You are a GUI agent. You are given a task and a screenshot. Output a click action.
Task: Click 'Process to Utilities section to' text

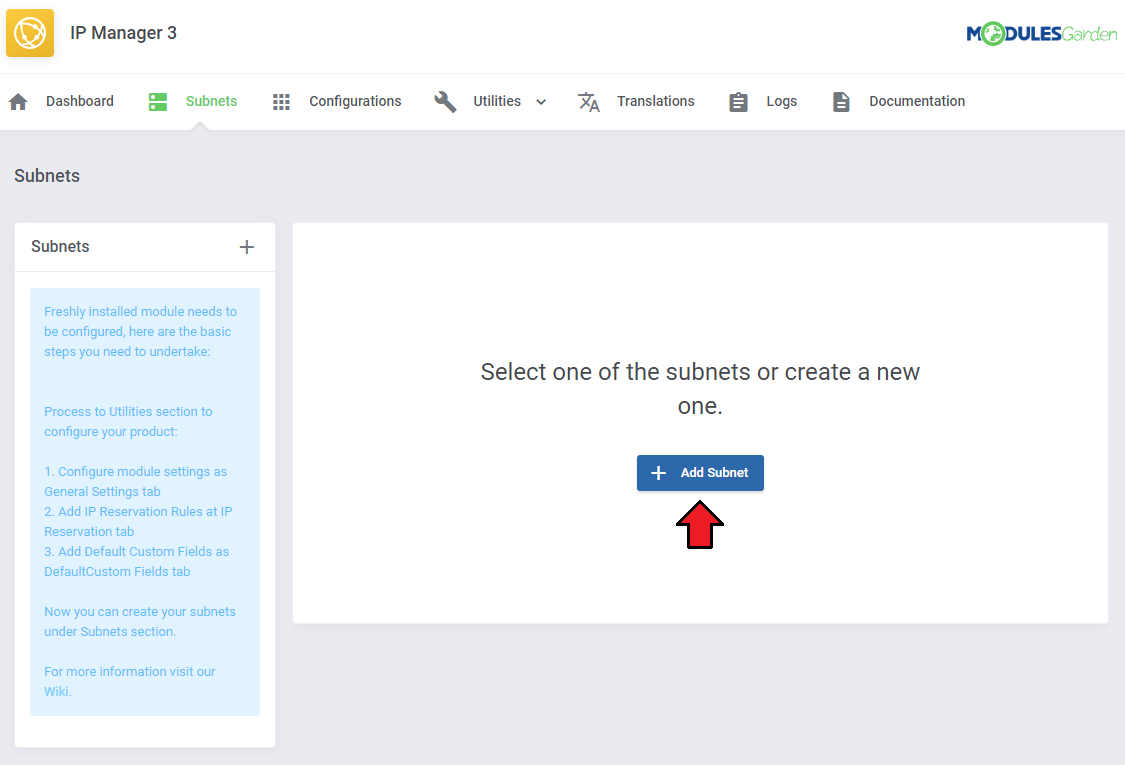[128, 411]
